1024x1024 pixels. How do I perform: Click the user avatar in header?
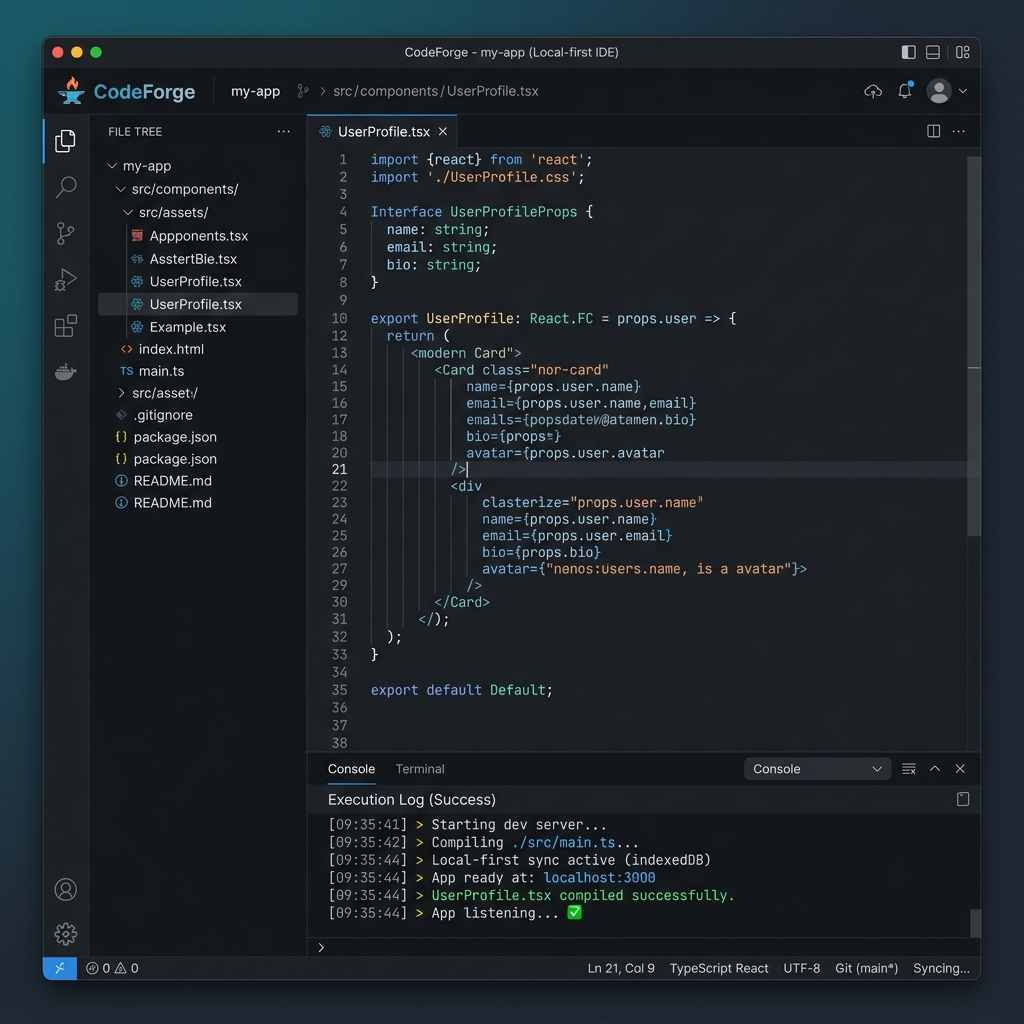tap(938, 91)
